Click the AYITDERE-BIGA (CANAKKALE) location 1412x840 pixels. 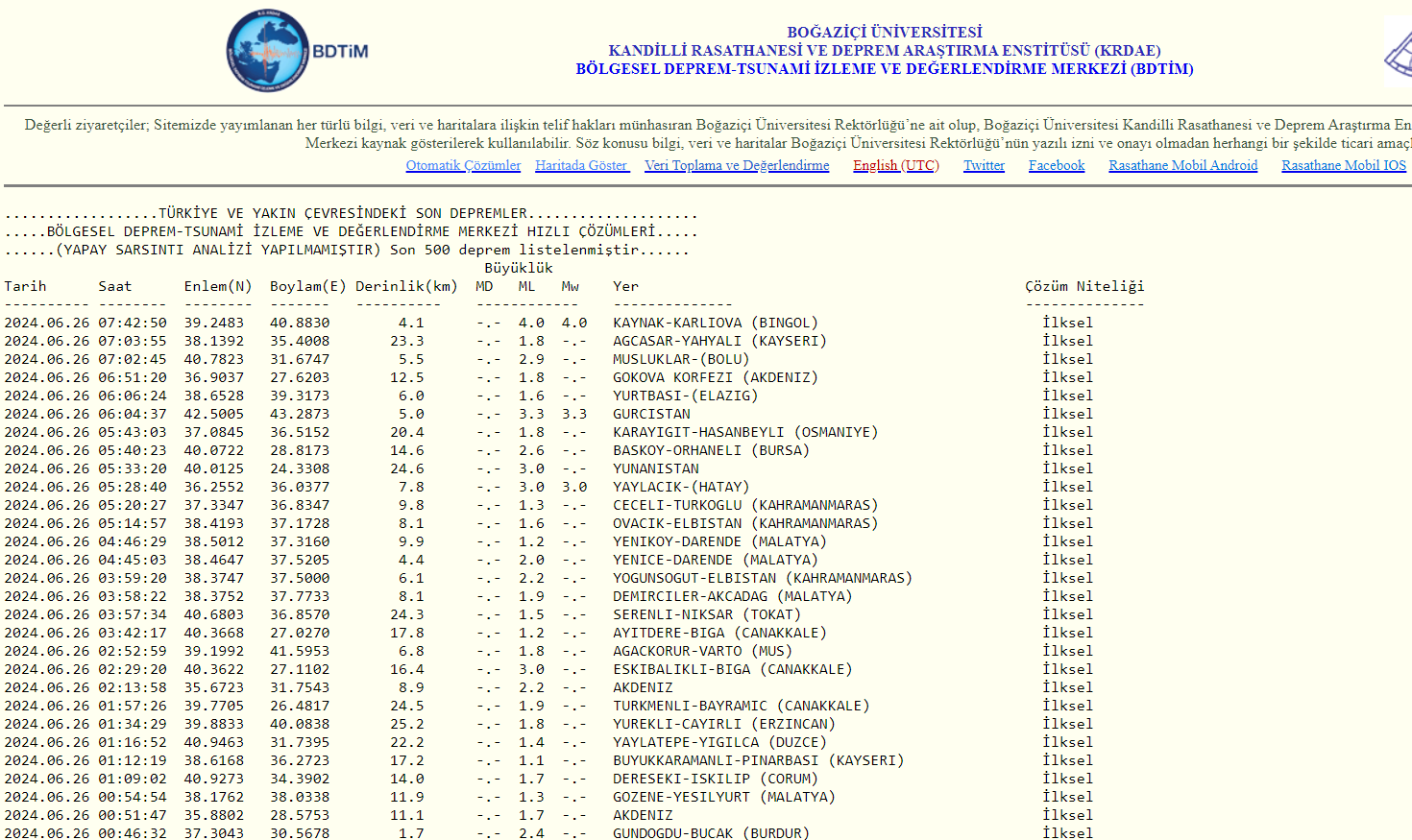tap(719, 633)
